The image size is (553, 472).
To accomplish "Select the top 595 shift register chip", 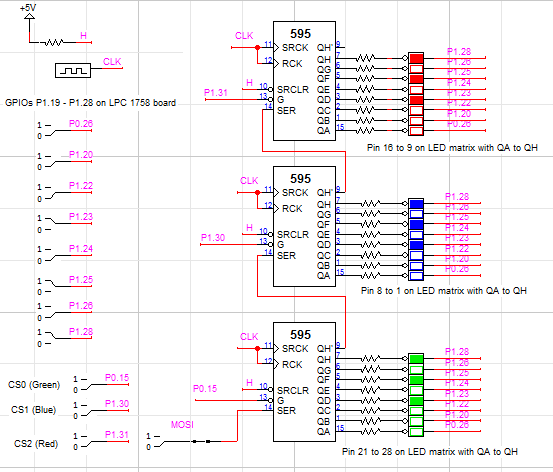I will (304, 81).
